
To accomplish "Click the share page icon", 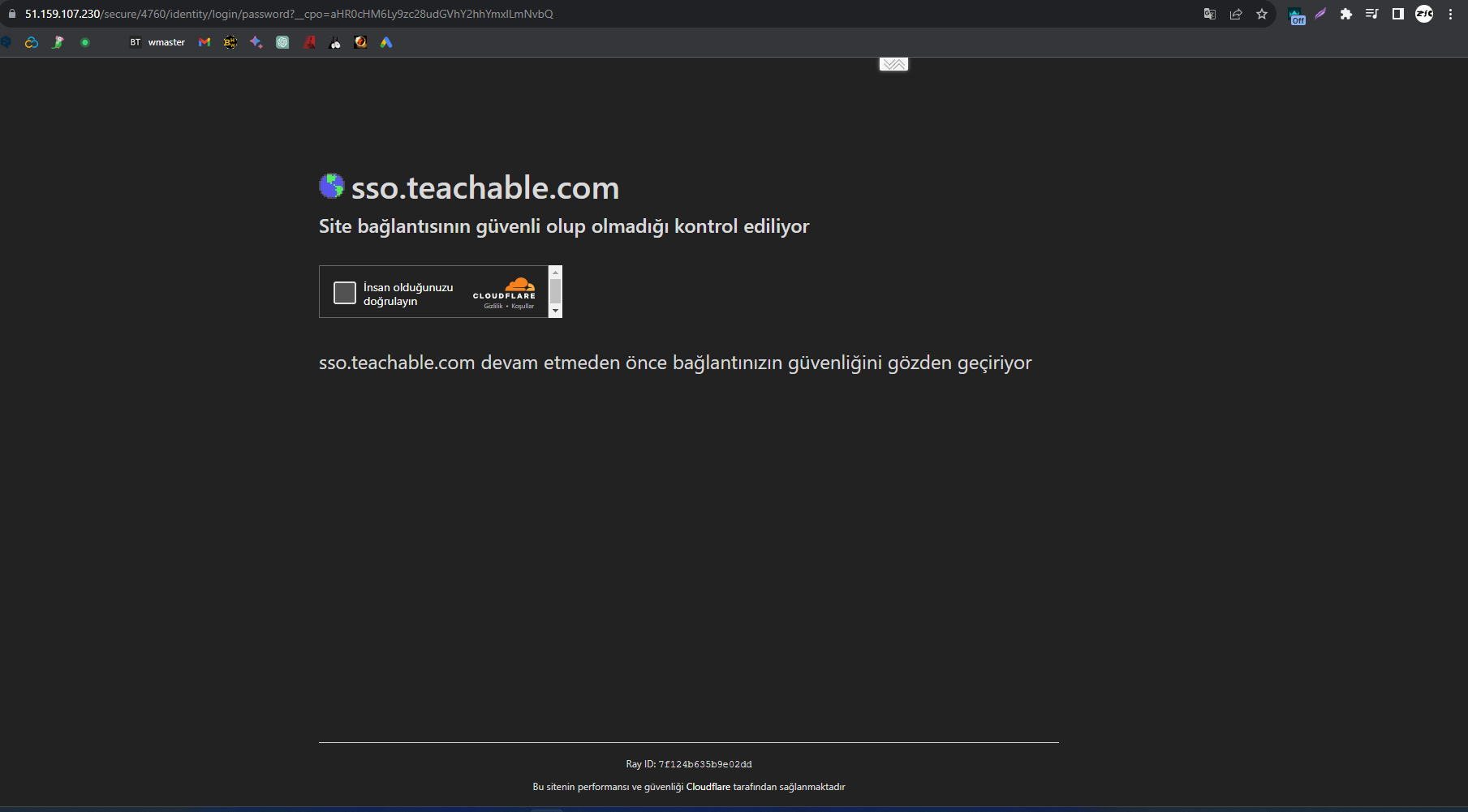I will (x=1236, y=14).
